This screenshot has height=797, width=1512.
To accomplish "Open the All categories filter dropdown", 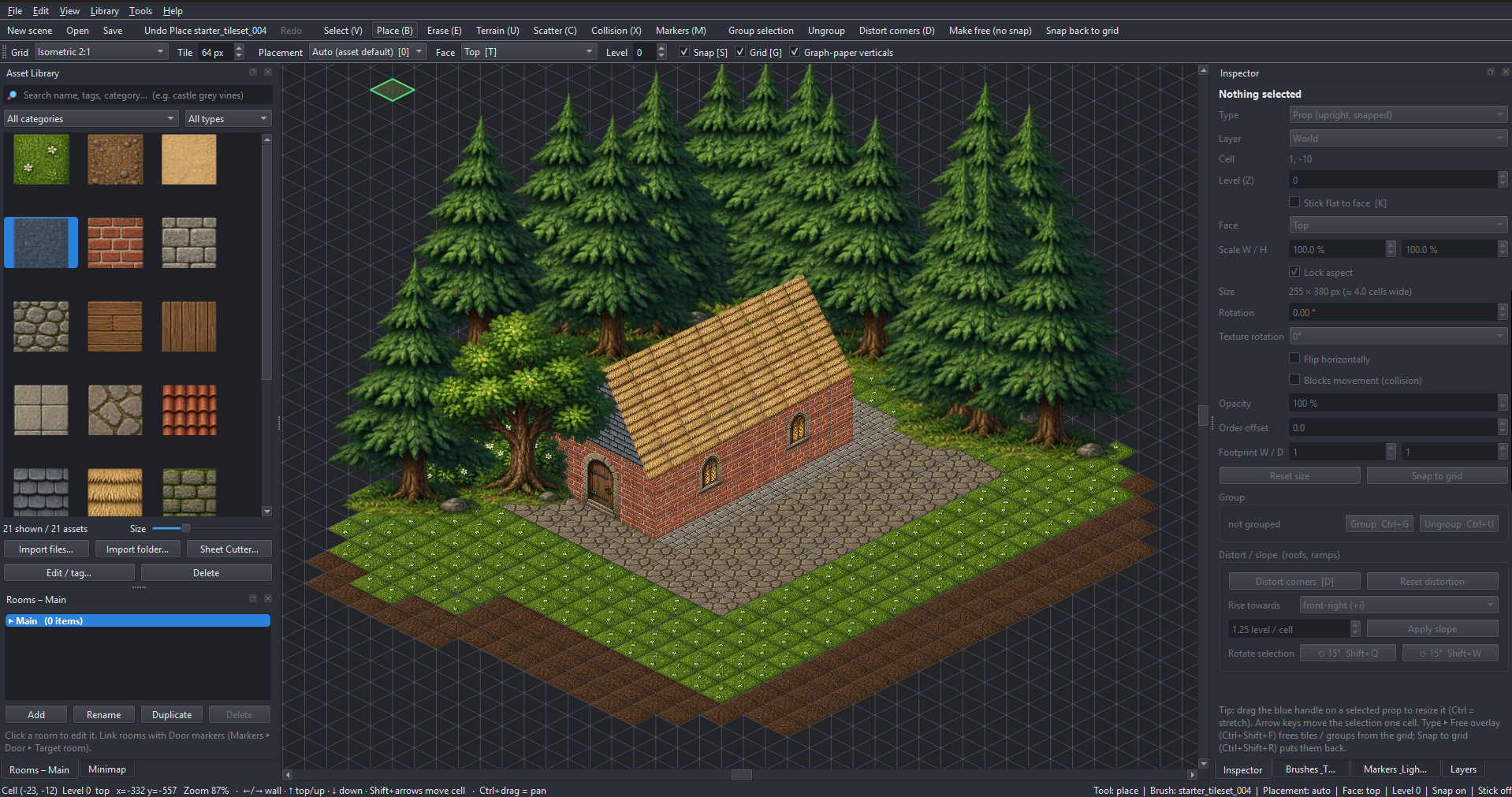I will click(x=91, y=119).
